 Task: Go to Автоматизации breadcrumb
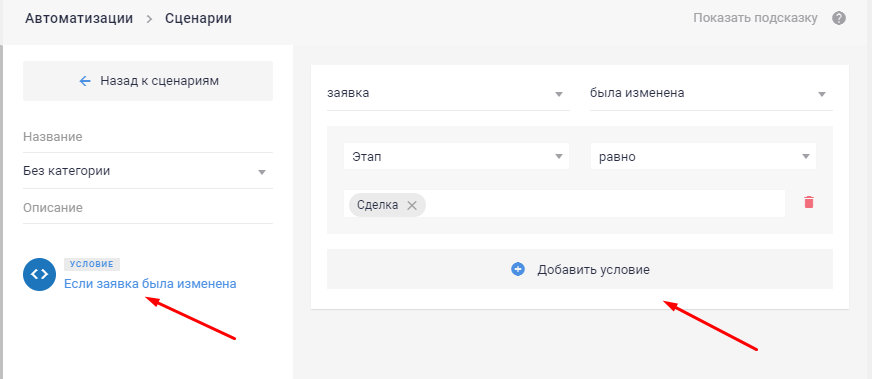(x=79, y=18)
